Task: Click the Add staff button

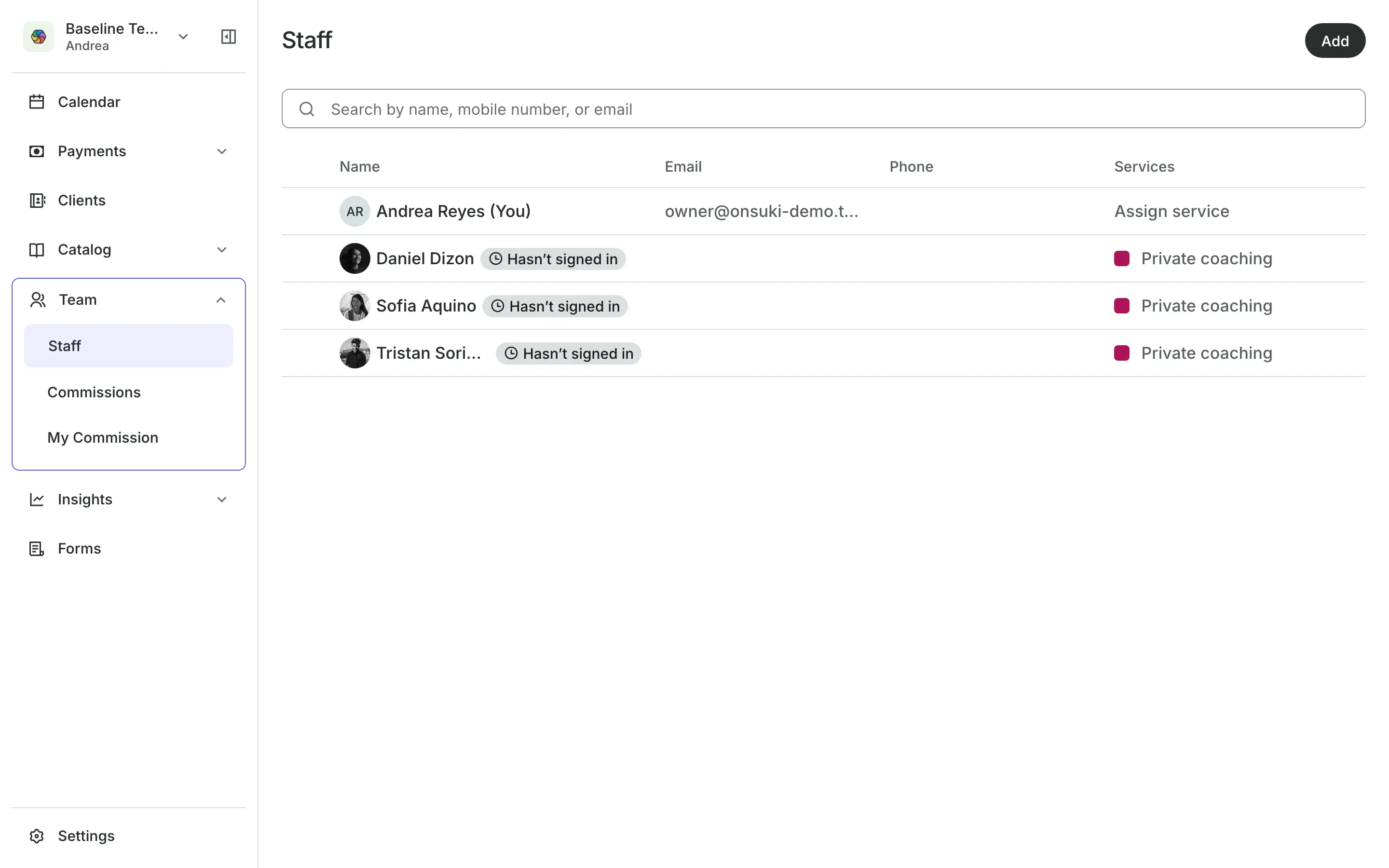Action: coord(1335,41)
